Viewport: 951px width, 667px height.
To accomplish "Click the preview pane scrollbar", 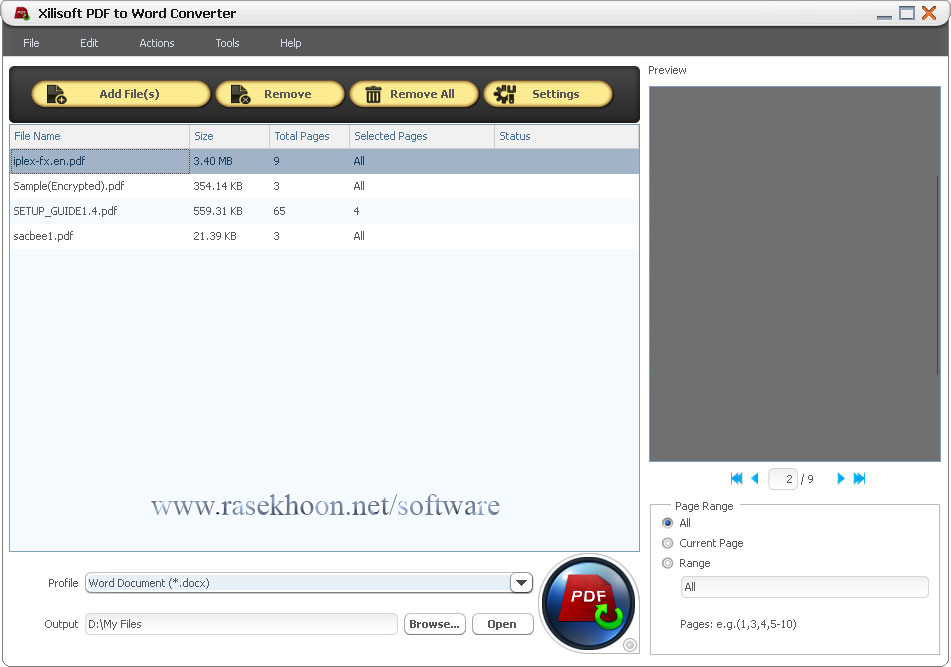I will click(x=938, y=275).
